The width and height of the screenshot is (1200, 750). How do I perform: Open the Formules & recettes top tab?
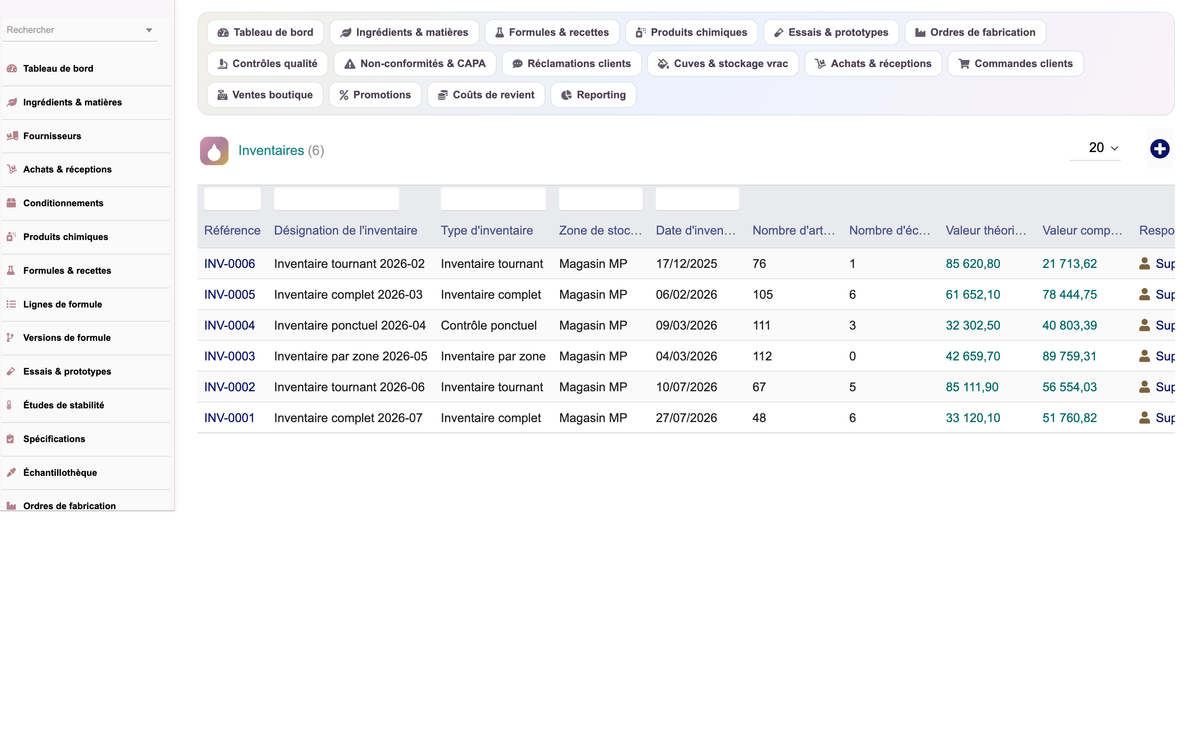pos(552,32)
